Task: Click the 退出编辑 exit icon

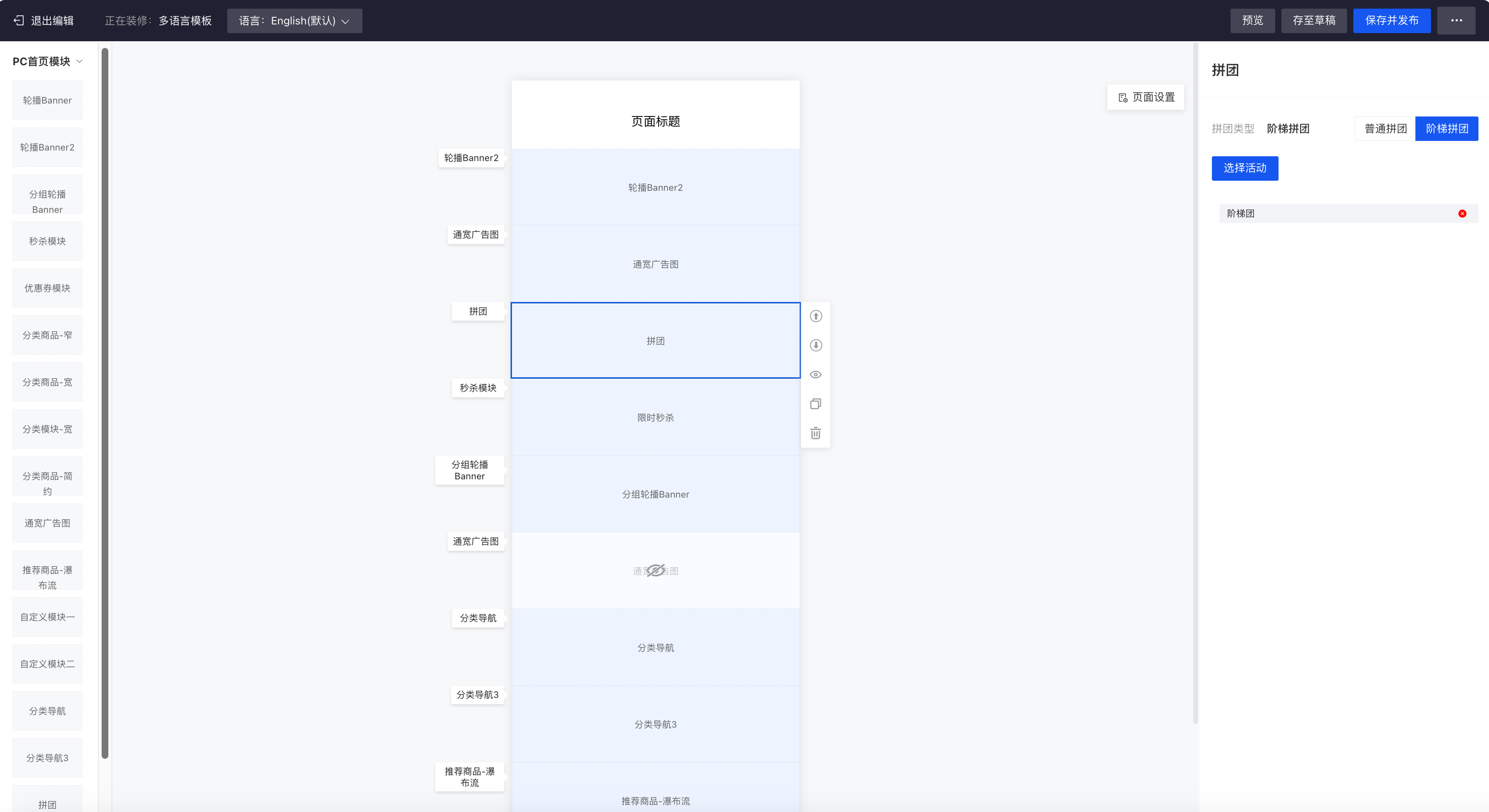Action: 19,21
